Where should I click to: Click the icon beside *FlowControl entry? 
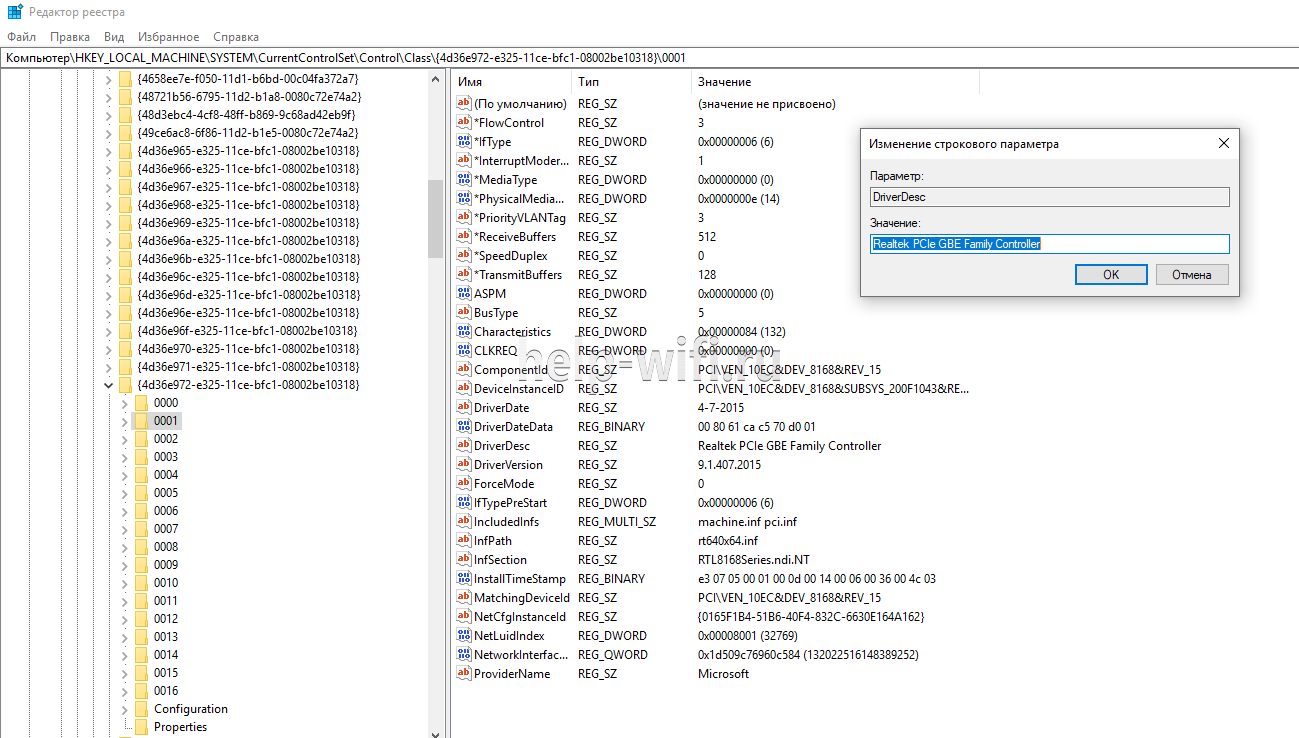click(464, 123)
